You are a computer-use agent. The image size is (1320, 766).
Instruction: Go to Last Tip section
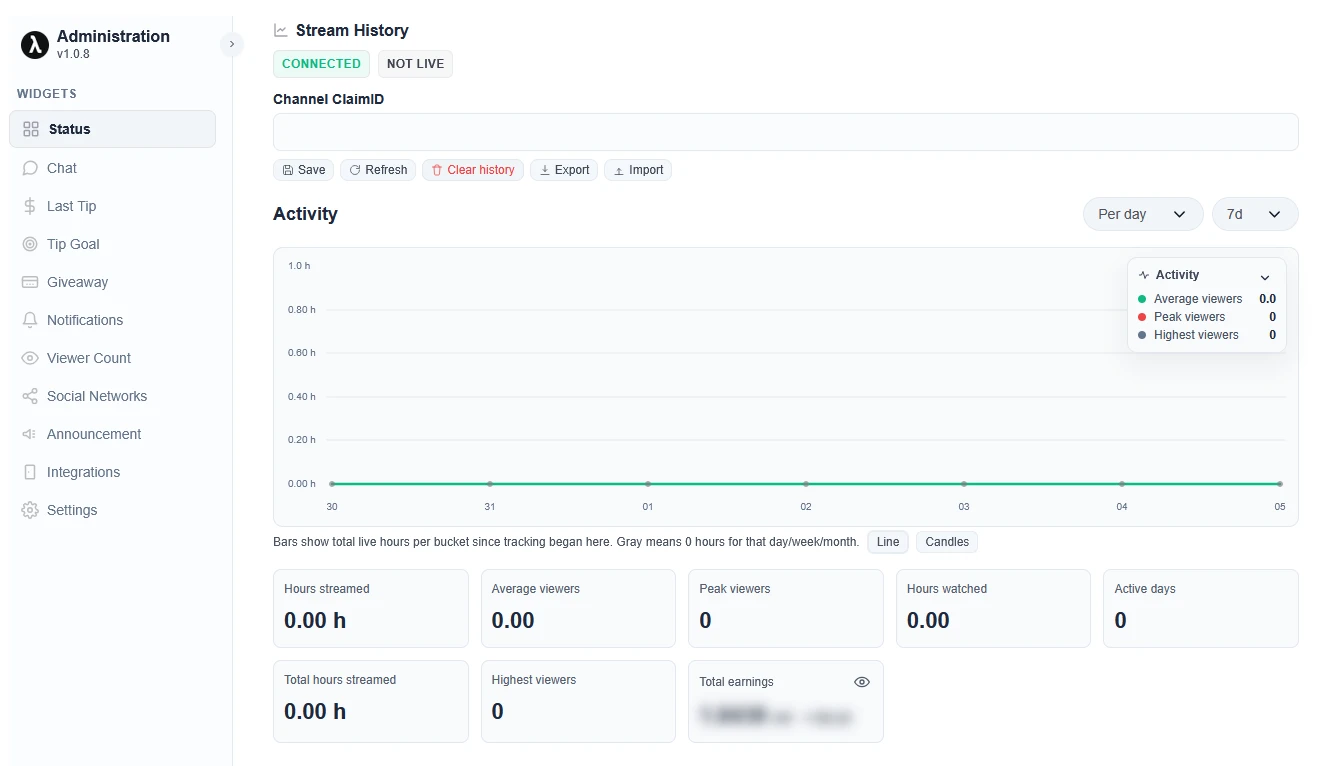pos(112,206)
